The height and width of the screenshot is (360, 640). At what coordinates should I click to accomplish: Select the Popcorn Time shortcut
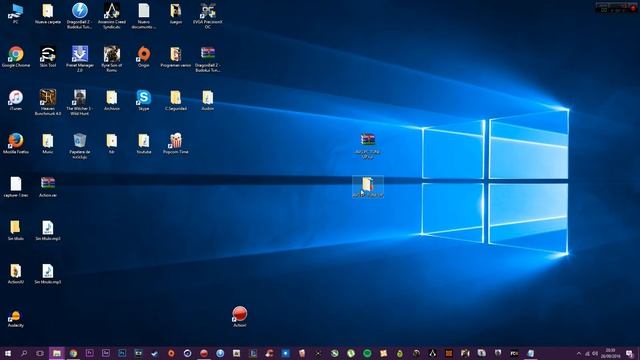point(176,144)
